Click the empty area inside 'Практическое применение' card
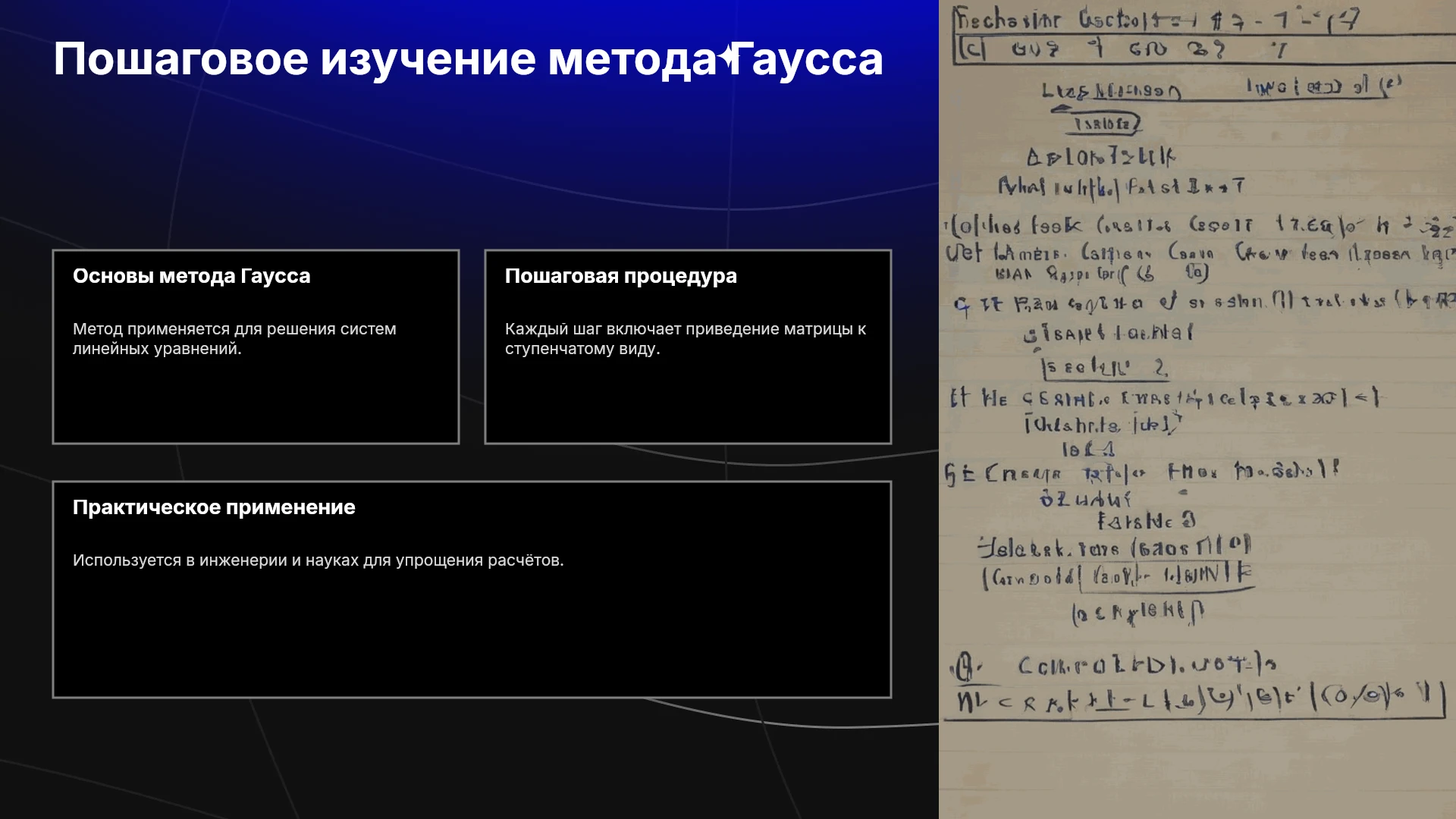Screen dimensions: 1456x819 click(x=472, y=637)
